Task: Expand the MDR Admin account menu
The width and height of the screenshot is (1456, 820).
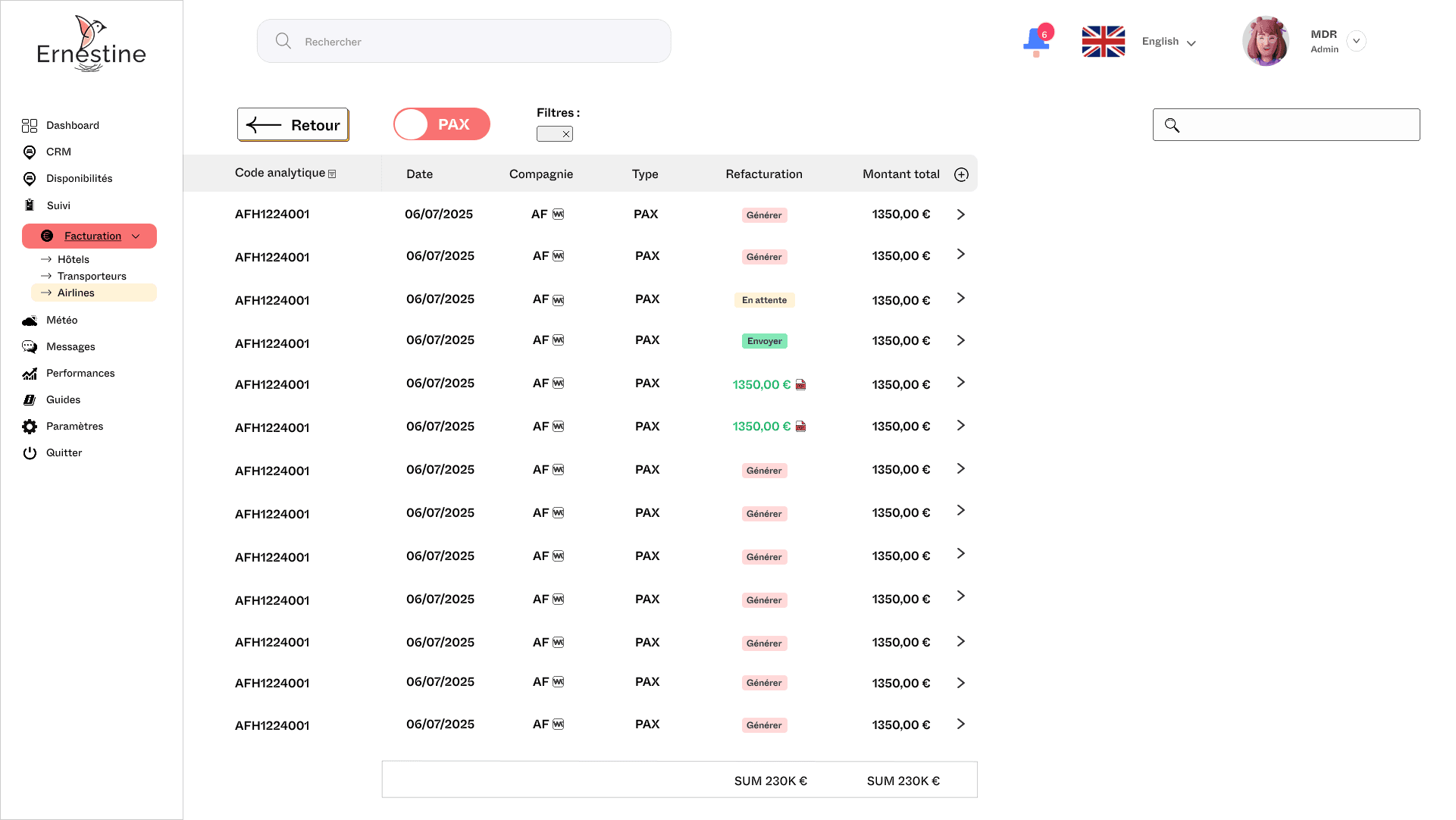Action: pos(1357,41)
